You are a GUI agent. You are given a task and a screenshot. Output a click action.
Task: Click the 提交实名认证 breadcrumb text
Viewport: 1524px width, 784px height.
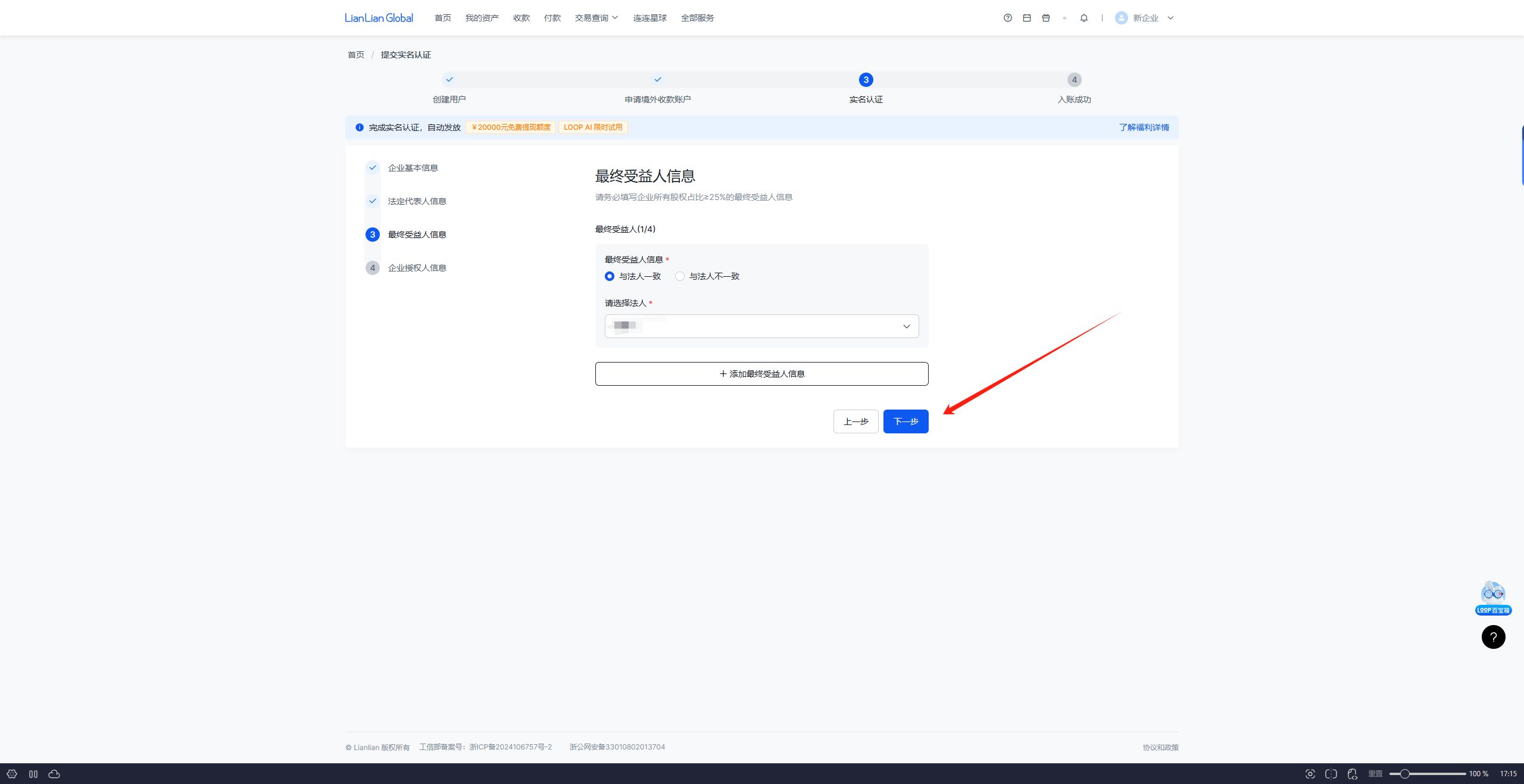pos(406,55)
